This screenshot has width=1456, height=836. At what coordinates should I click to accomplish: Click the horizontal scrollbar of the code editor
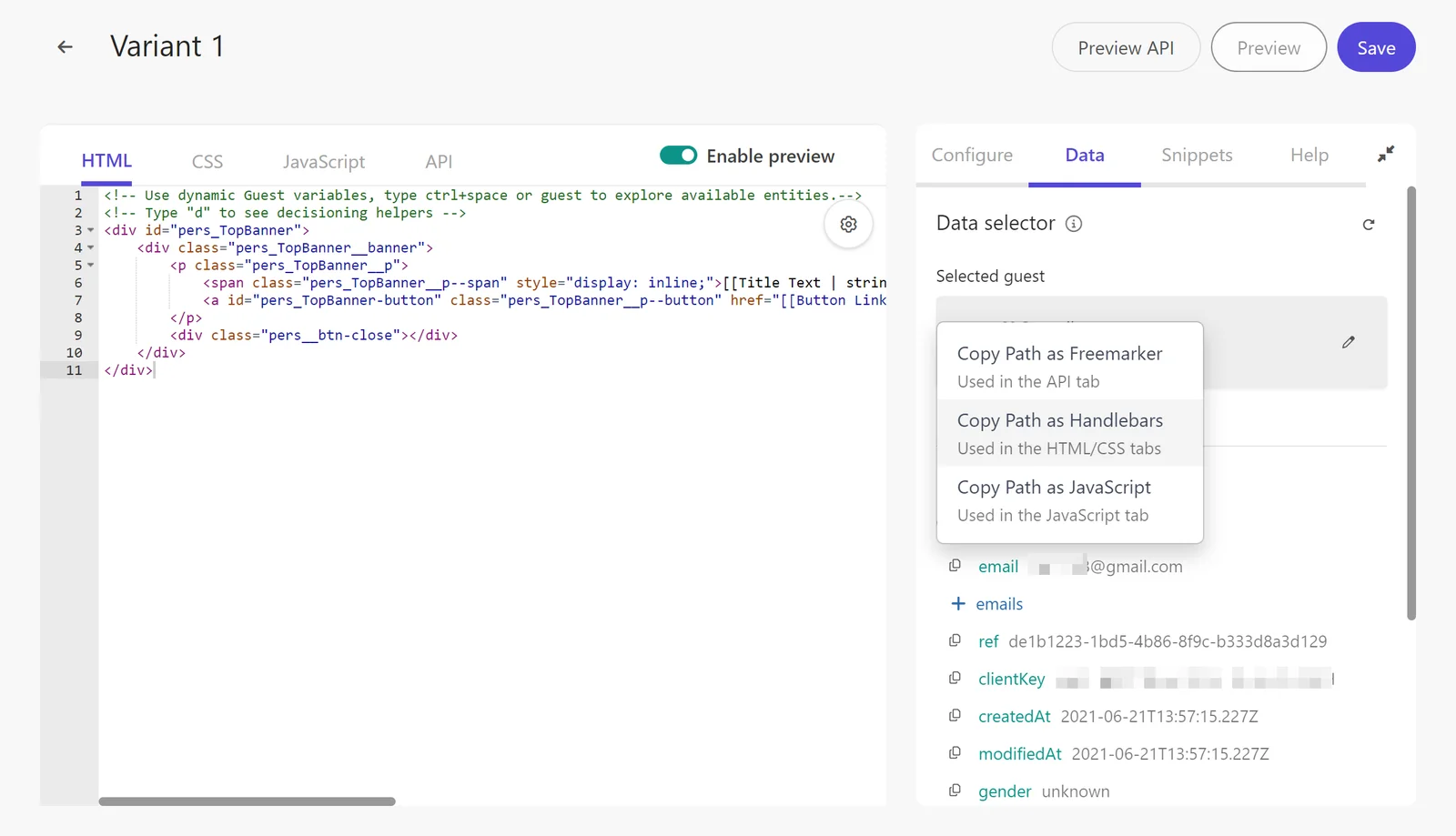[247, 801]
